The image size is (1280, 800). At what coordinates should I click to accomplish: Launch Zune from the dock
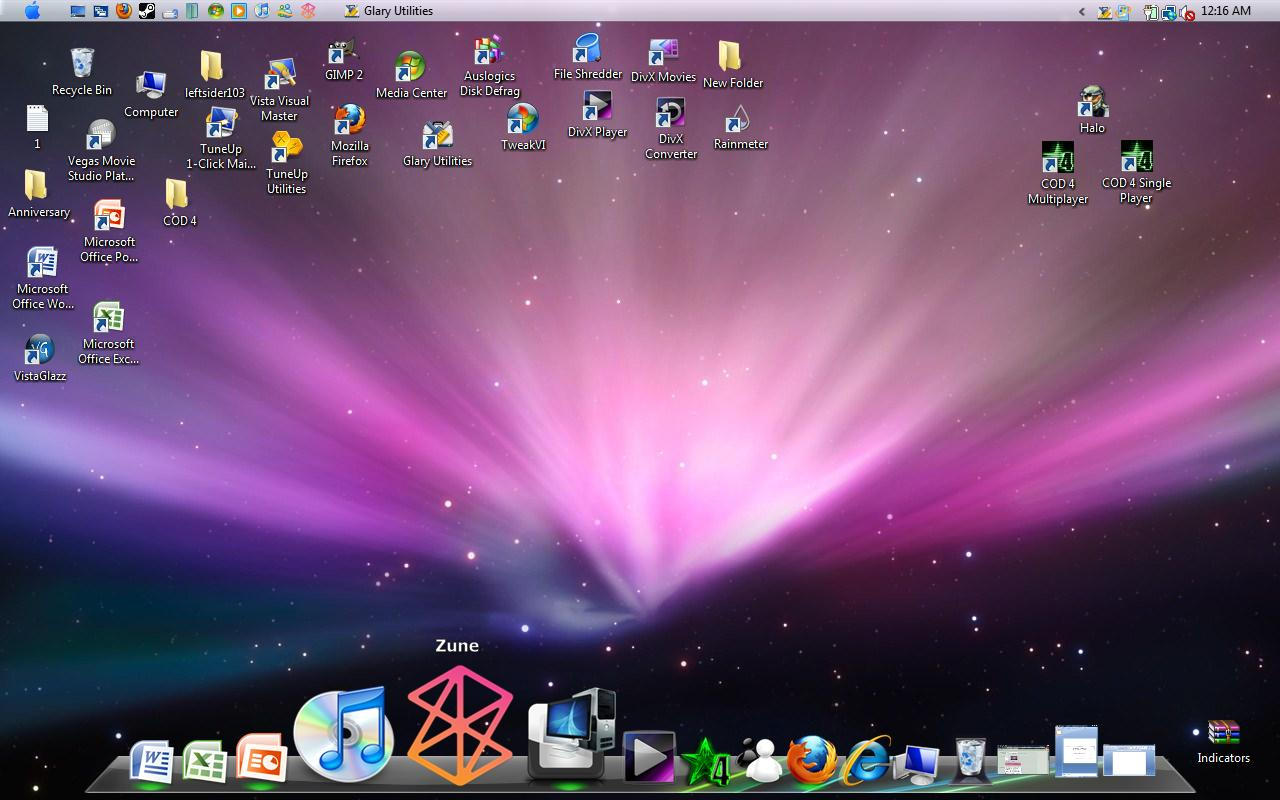tap(460, 725)
